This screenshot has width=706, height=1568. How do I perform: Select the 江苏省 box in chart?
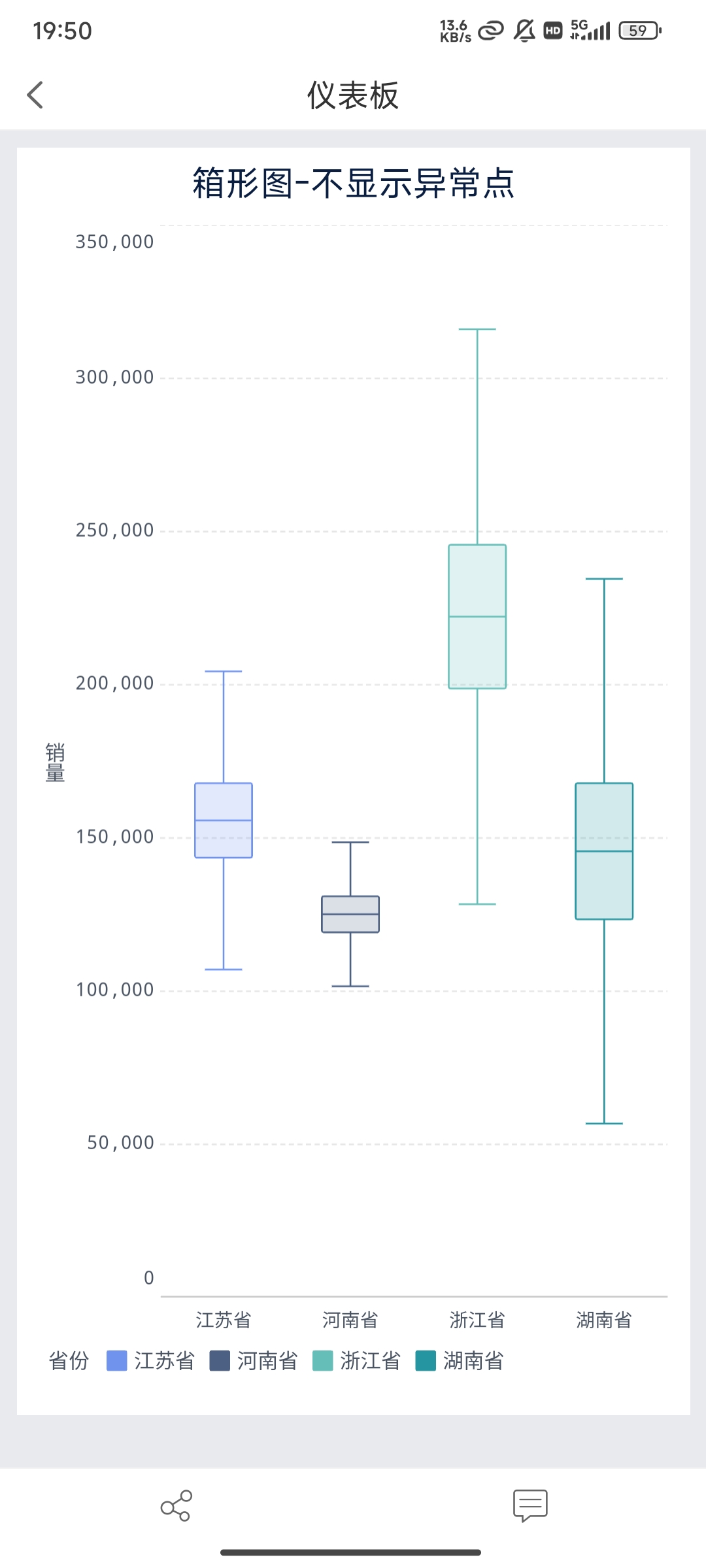[x=224, y=820]
